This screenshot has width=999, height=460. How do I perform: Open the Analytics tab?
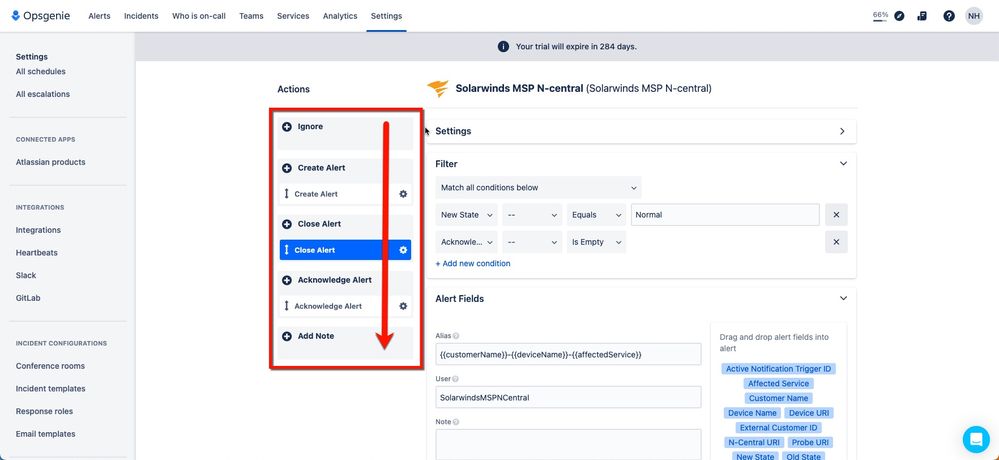click(x=340, y=16)
